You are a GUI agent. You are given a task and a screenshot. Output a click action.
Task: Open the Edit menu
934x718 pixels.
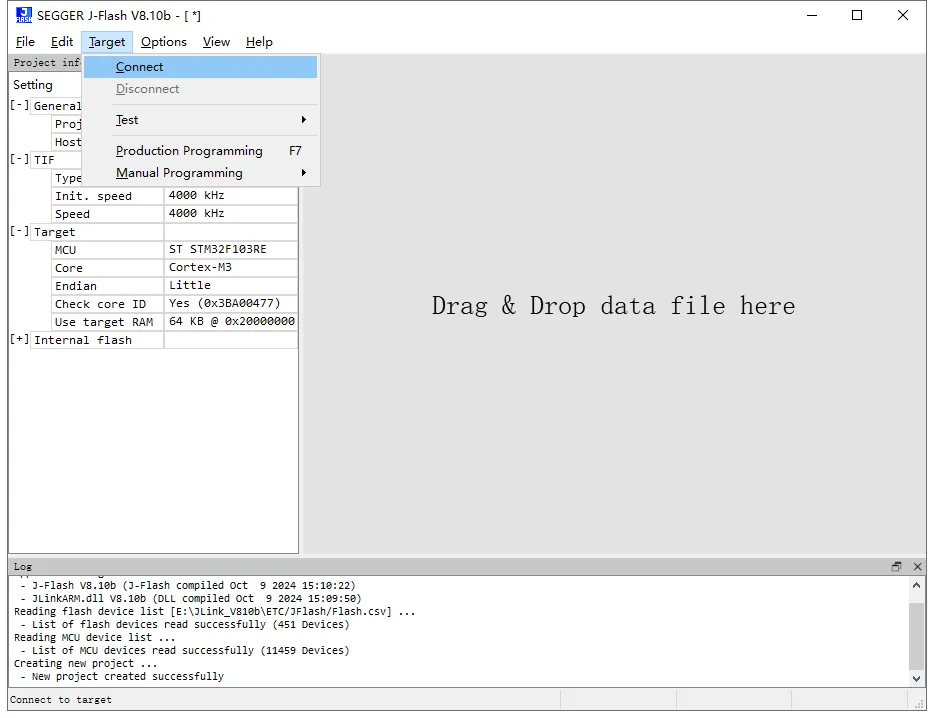62,42
